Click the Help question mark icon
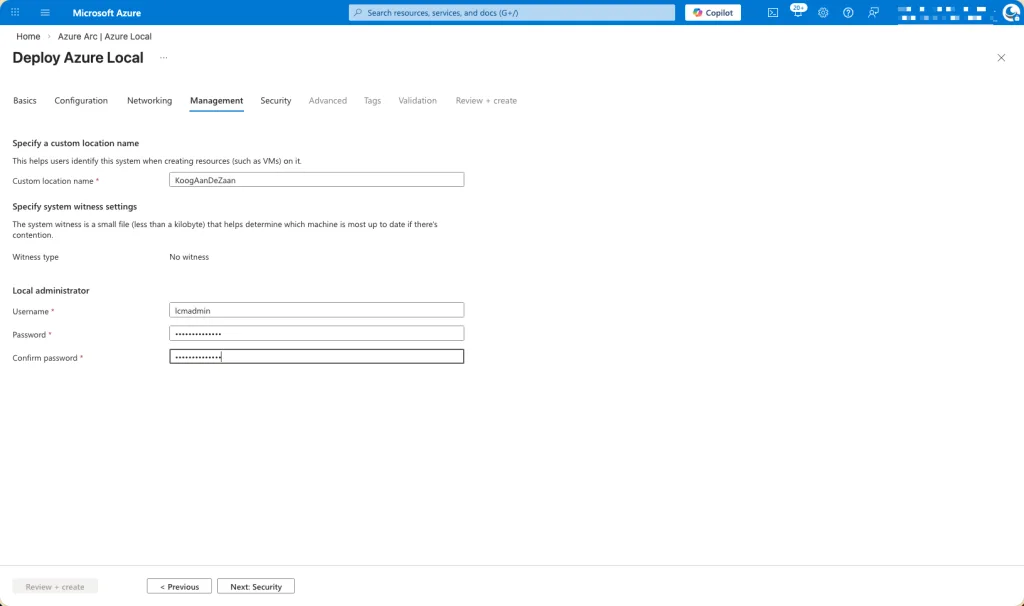This screenshot has height=606, width=1024. [848, 13]
